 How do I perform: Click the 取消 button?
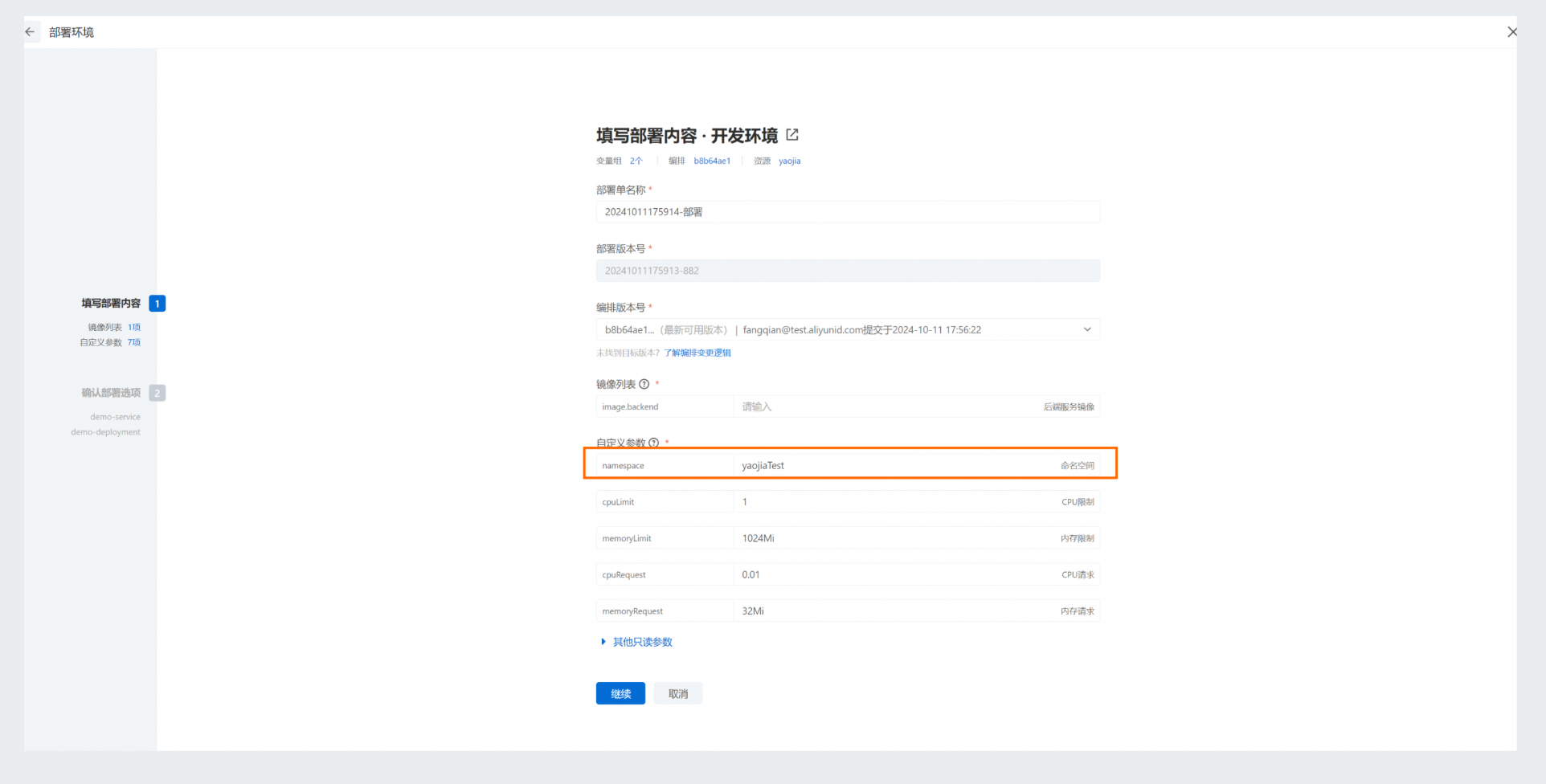click(x=678, y=693)
